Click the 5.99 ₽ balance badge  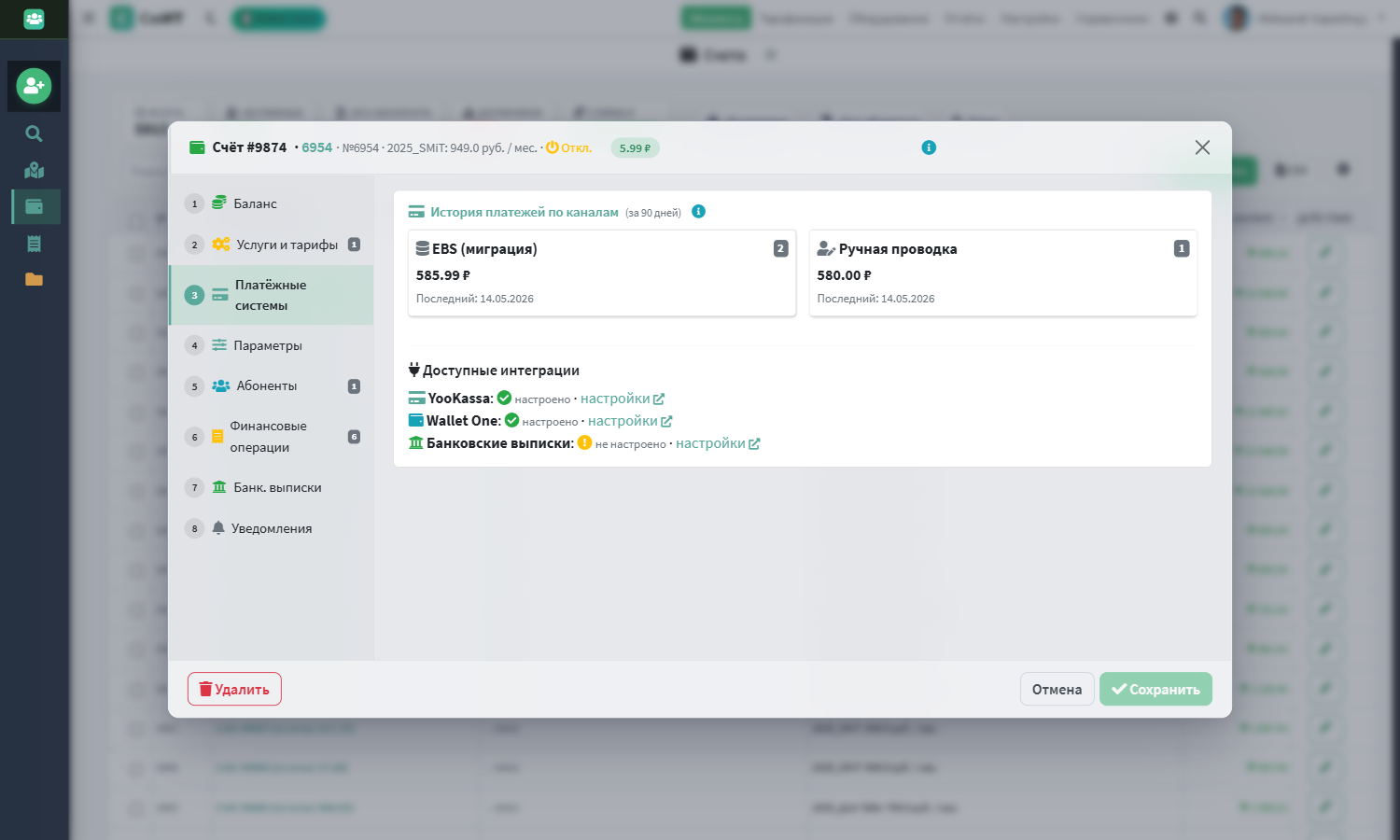pos(635,147)
